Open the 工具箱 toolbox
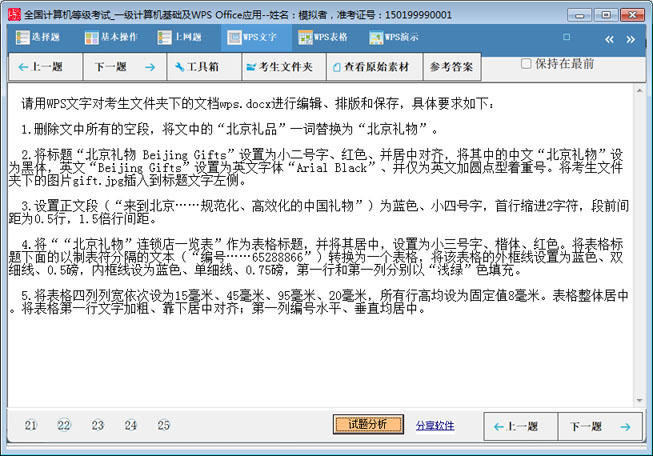 point(204,67)
